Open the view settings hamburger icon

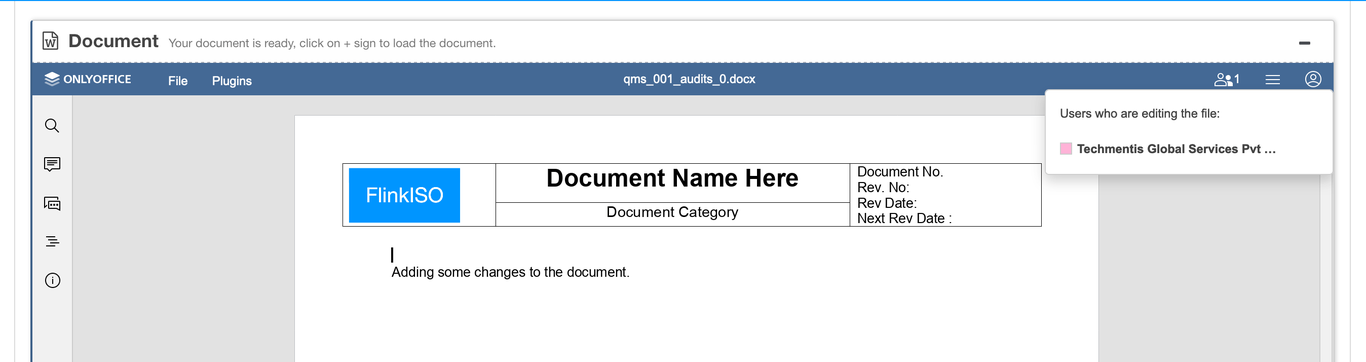1273,80
